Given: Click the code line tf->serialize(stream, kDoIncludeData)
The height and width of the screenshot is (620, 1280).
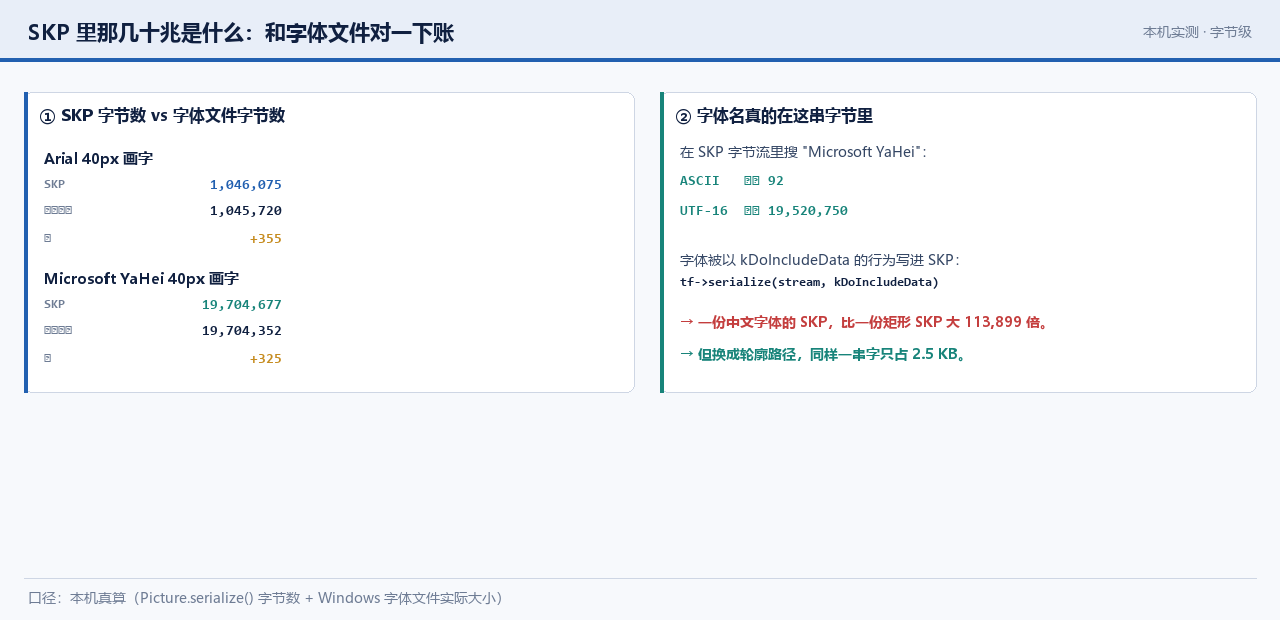Looking at the screenshot, I should (809, 282).
